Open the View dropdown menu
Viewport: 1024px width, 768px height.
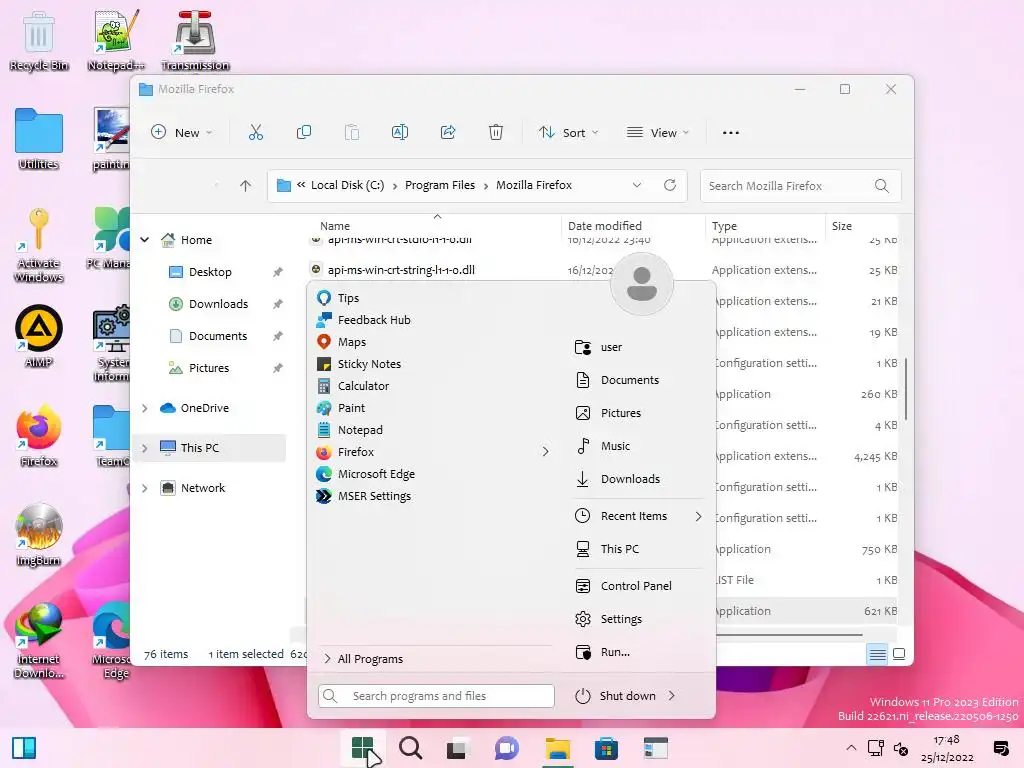pyautogui.click(x=658, y=133)
